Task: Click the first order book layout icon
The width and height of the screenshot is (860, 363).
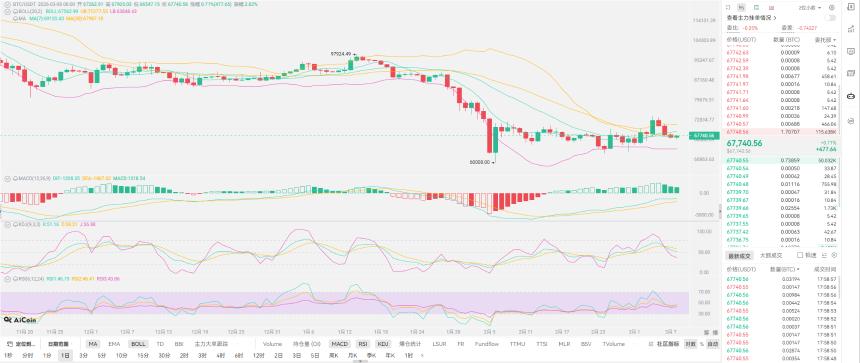Action: click(728, 8)
